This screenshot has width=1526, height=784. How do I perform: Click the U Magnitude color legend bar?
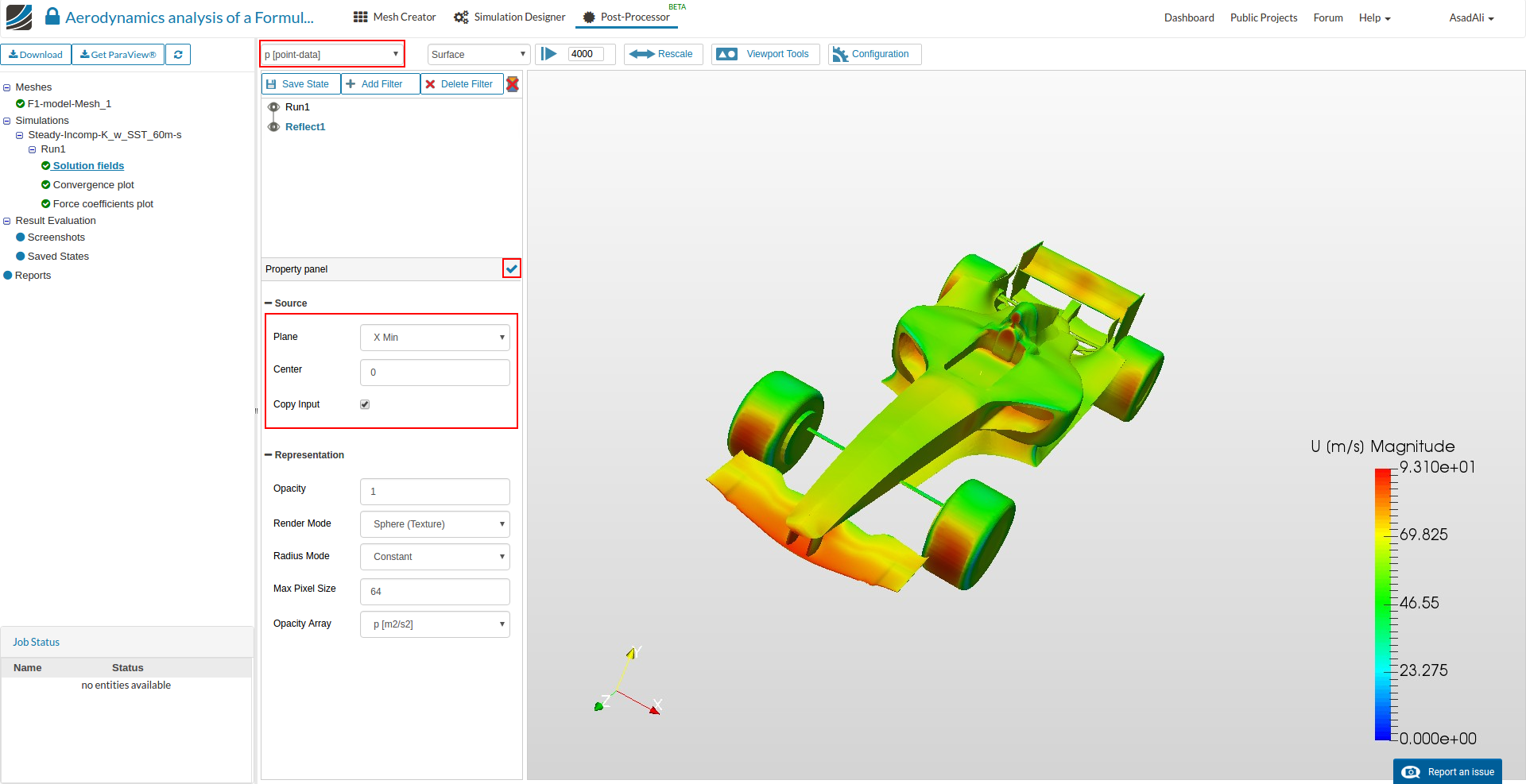click(x=1382, y=604)
